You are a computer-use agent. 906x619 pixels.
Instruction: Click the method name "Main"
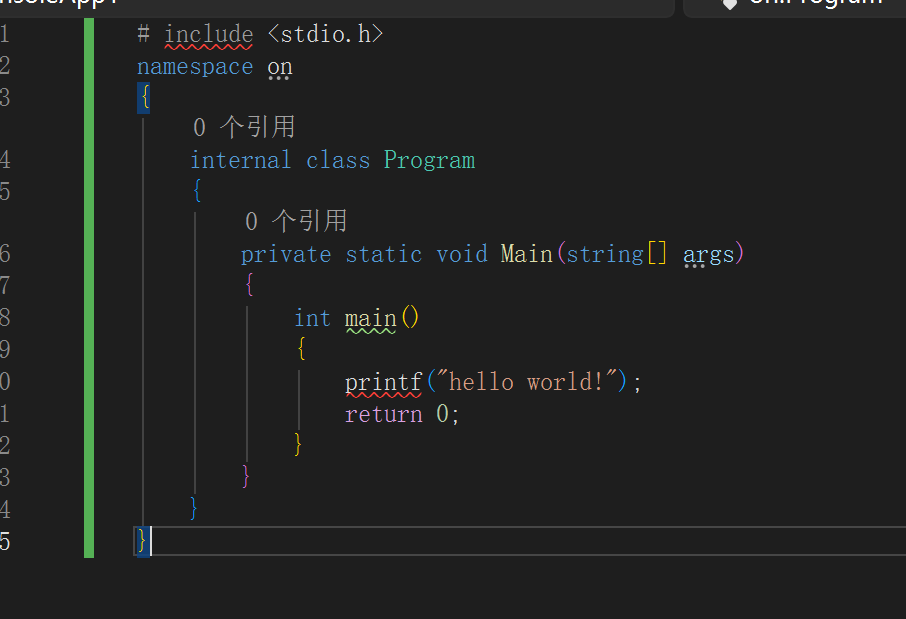click(x=526, y=254)
